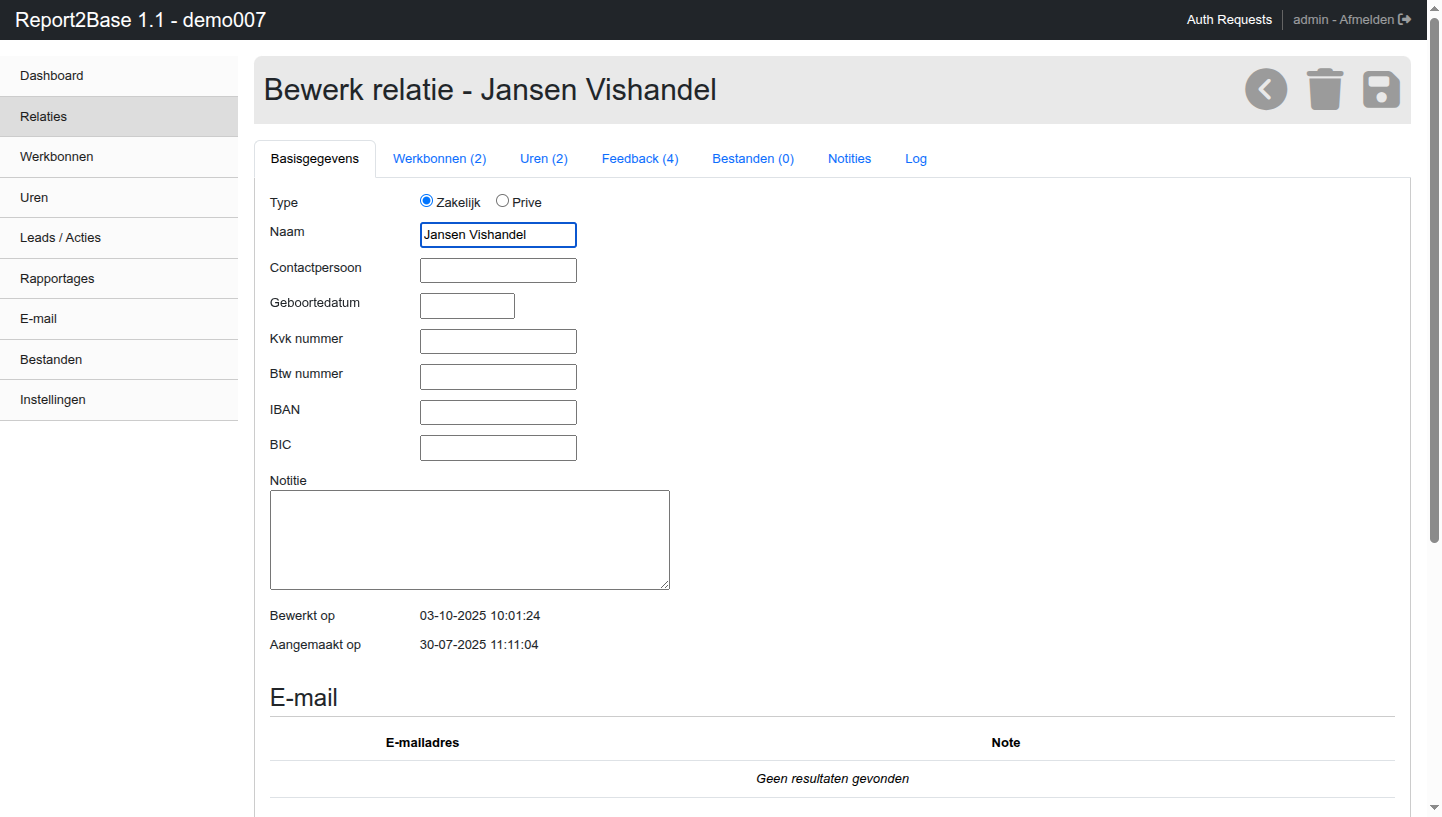Viewport: 1442px width, 817px height.
Task: Click the back arrow circle icon
Action: tap(1266, 90)
